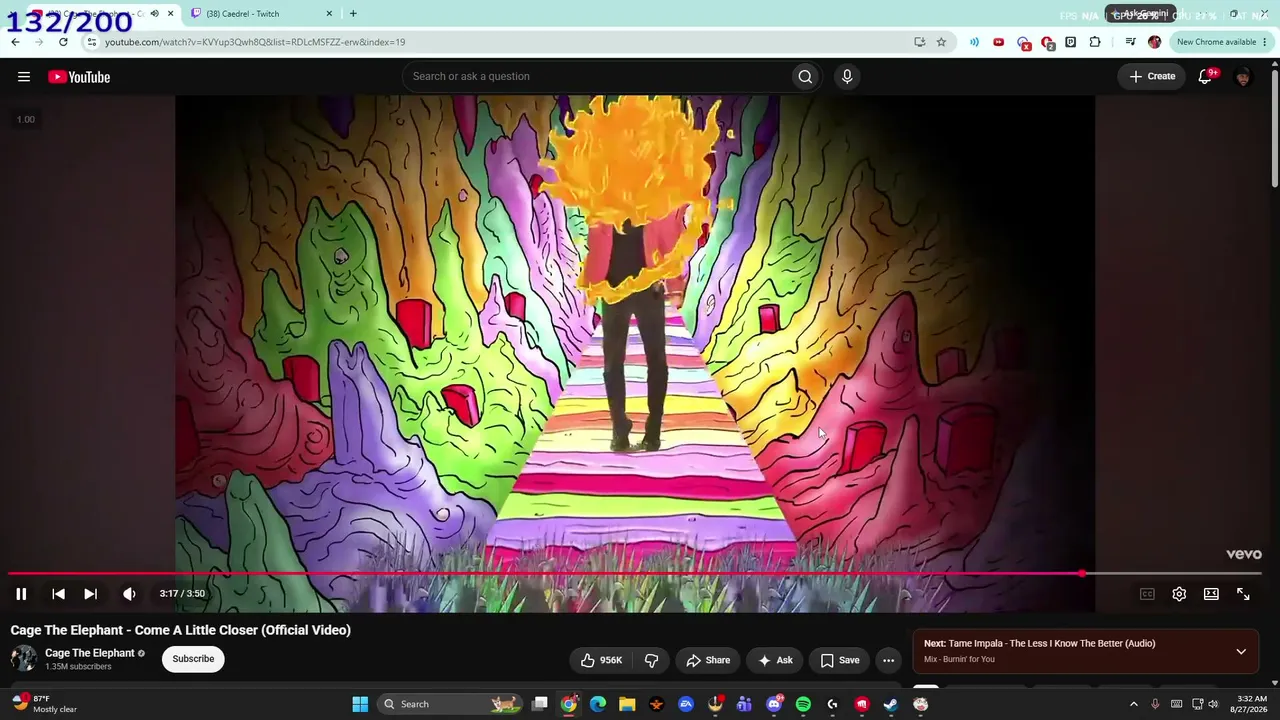The image size is (1280, 720).
Task: Open the video title Come A Little Closer
Action: click(181, 630)
